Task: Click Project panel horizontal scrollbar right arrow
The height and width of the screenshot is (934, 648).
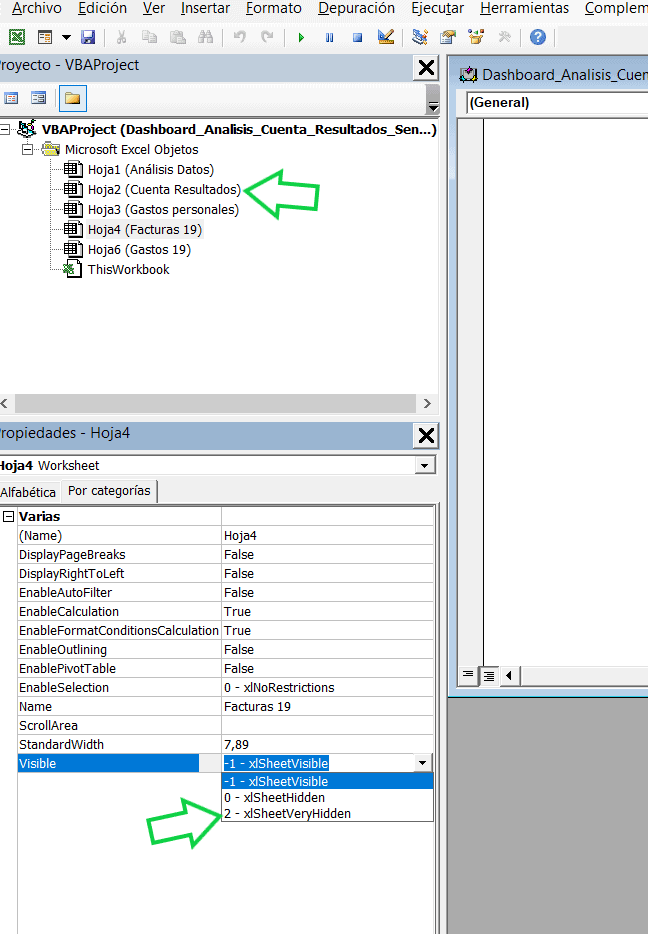Action: [427, 403]
